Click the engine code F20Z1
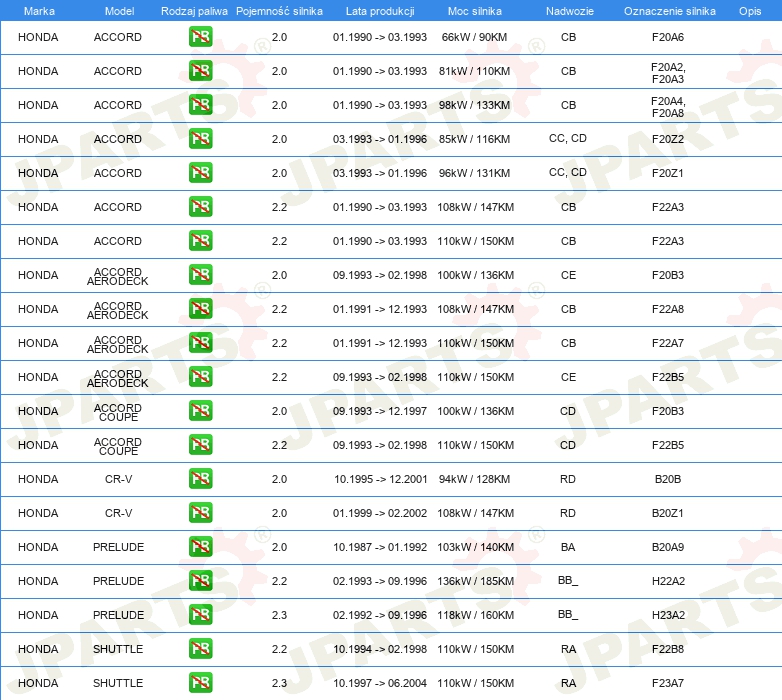The image size is (782, 700). coord(668,173)
